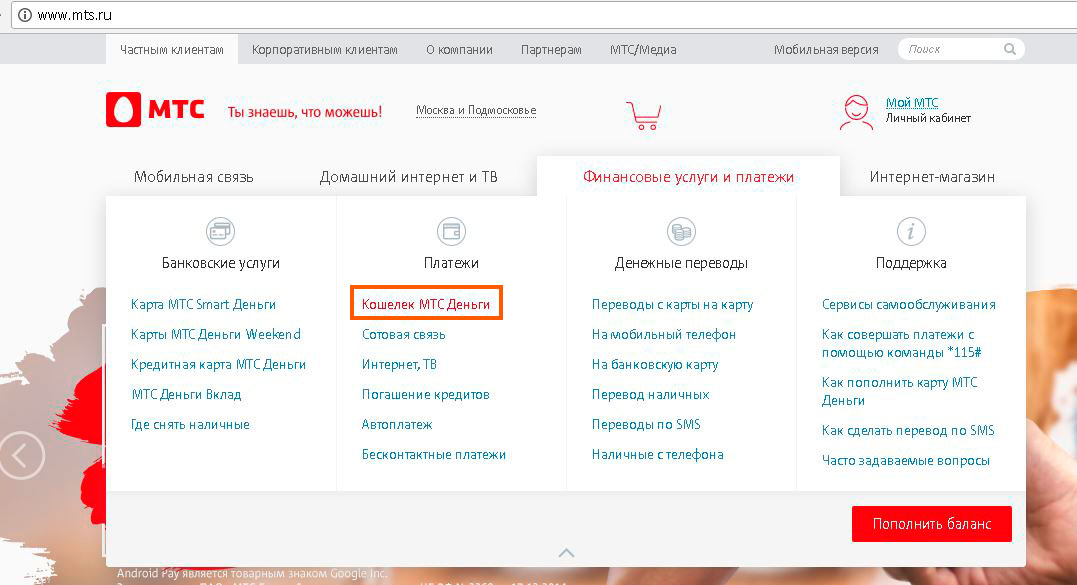This screenshot has width=1077, height=585.
Task: Open Кредитная карта МТС Деньги link
Action: (x=218, y=365)
